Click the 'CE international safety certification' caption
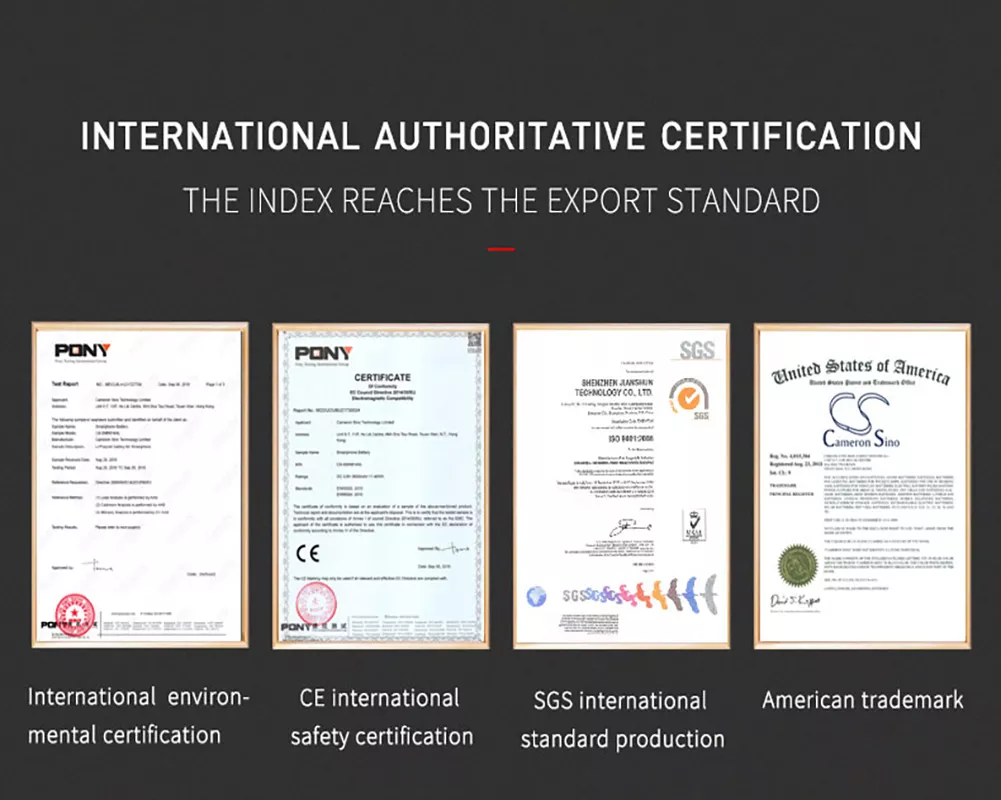 coord(381,717)
